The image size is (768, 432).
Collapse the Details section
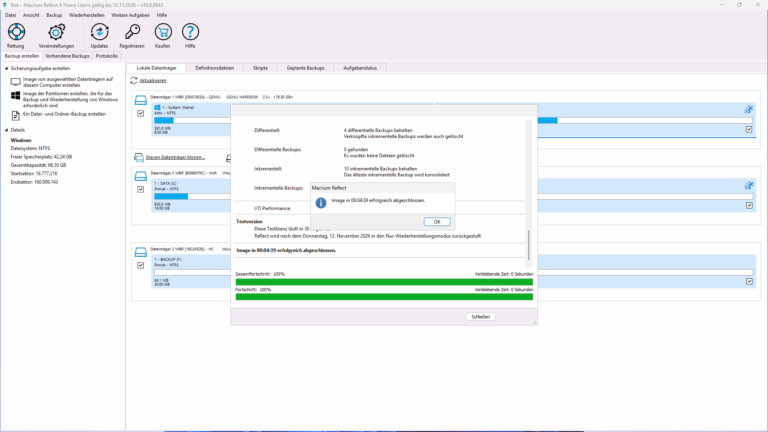click(6, 130)
